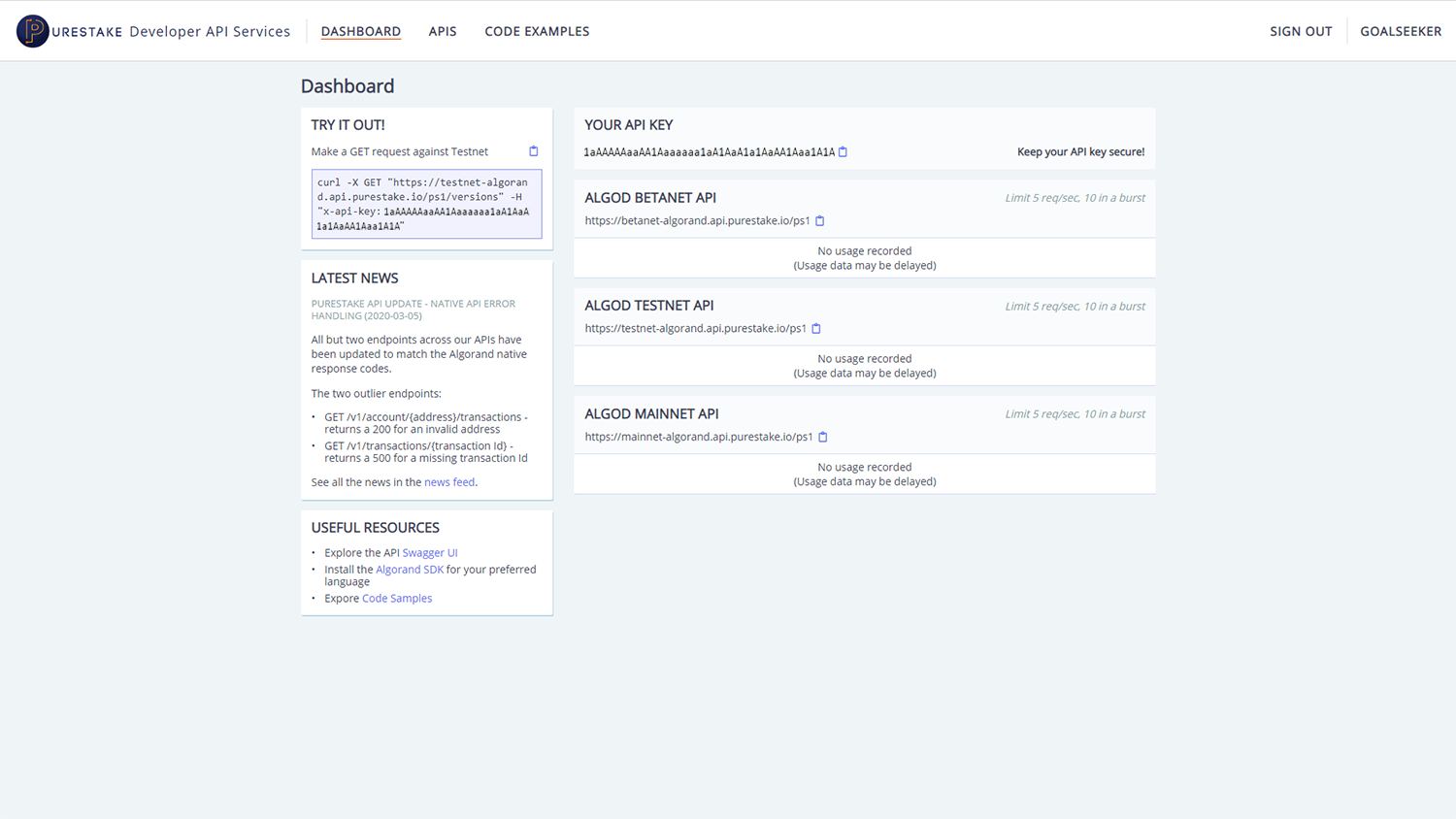Click the curl command code block
This screenshot has width=1456, height=819.
[x=426, y=203]
